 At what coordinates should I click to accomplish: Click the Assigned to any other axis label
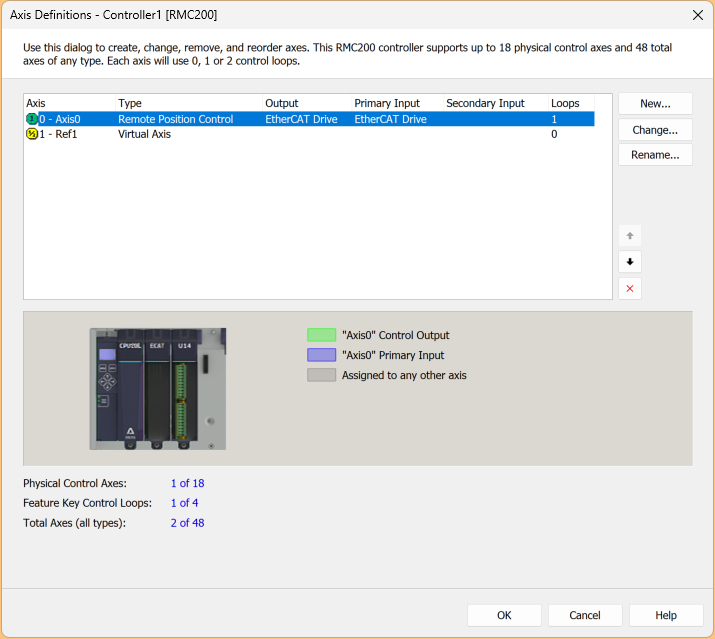(404, 375)
